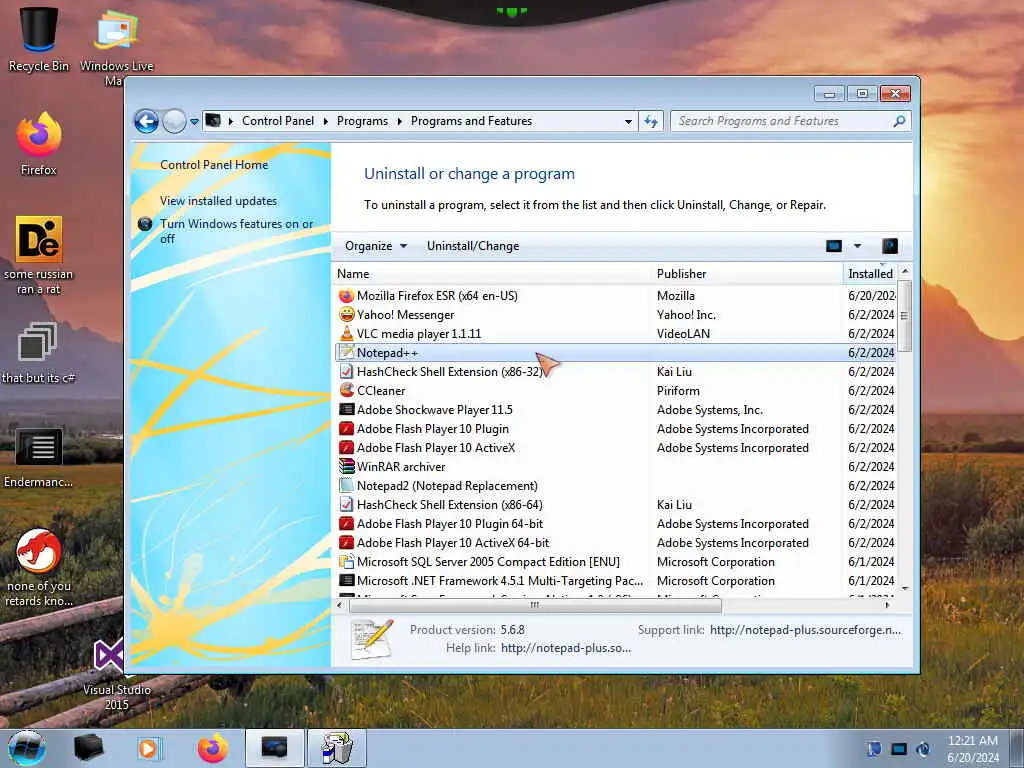The width and height of the screenshot is (1024, 768).
Task: Expand arrow after Programs breadcrumb
Action: point(400,121)
